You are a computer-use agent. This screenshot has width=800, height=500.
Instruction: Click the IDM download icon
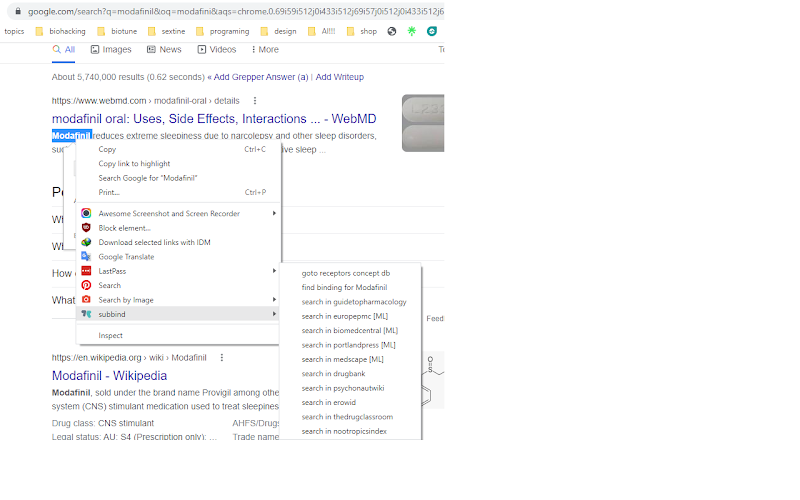pyautogui.click(x=86, y=242)
